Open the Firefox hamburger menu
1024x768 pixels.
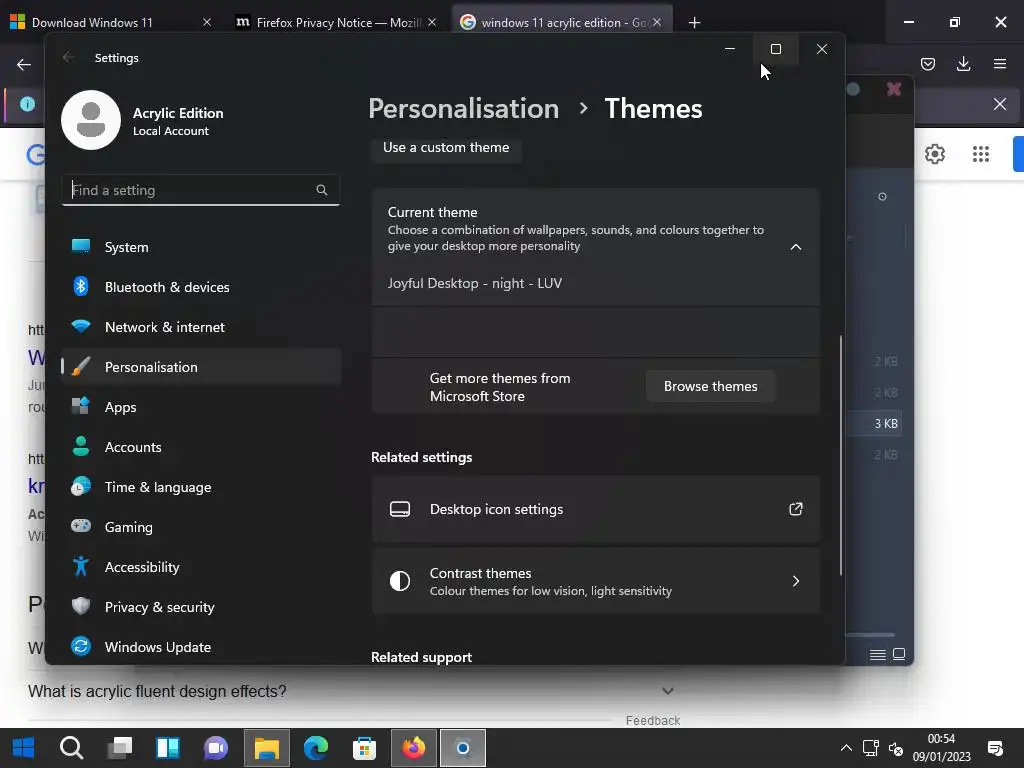coord(1000,64)
